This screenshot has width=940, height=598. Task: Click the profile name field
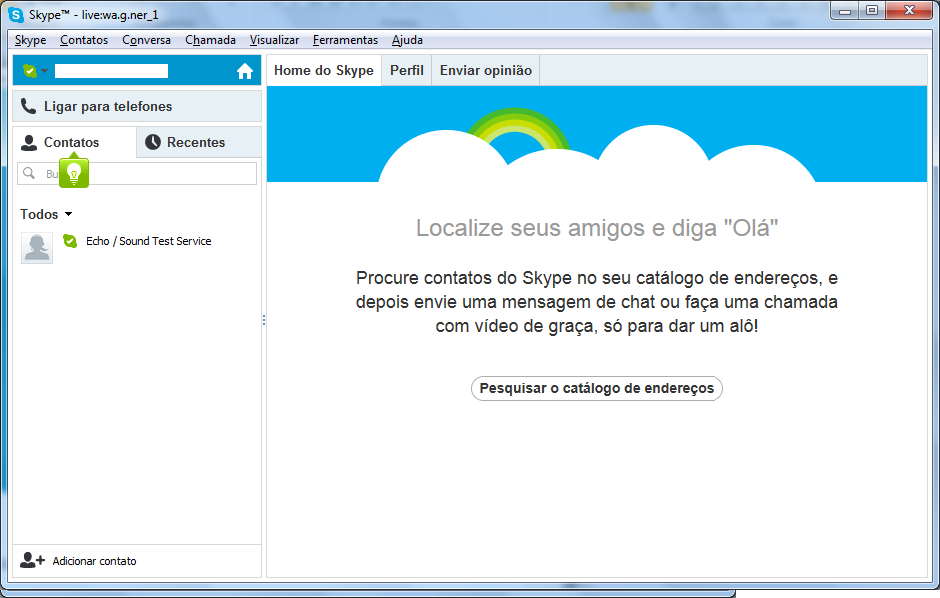(112, 71)
